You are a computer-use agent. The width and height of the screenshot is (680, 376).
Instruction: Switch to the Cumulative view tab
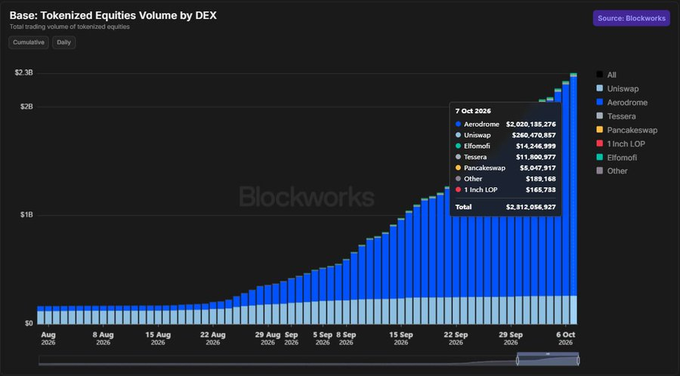[x=29, y=43]
